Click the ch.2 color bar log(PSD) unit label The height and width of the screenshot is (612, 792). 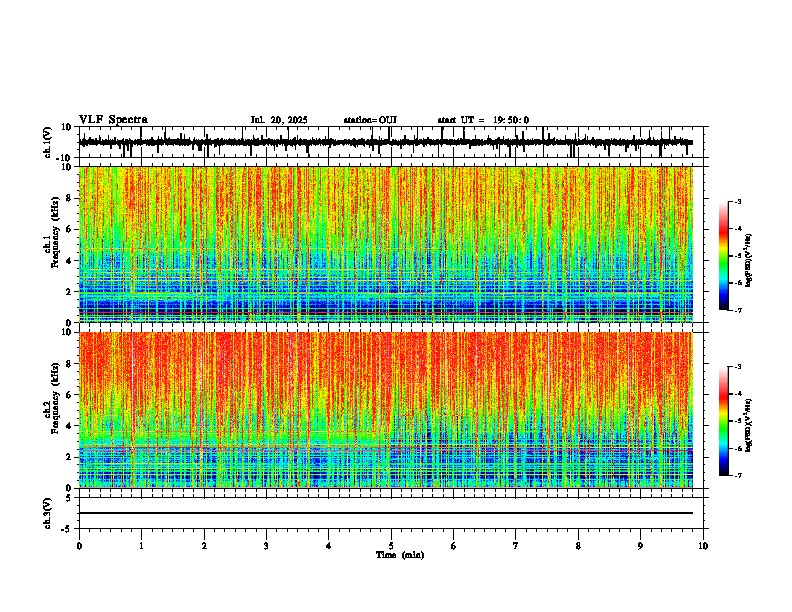[749, 425]
